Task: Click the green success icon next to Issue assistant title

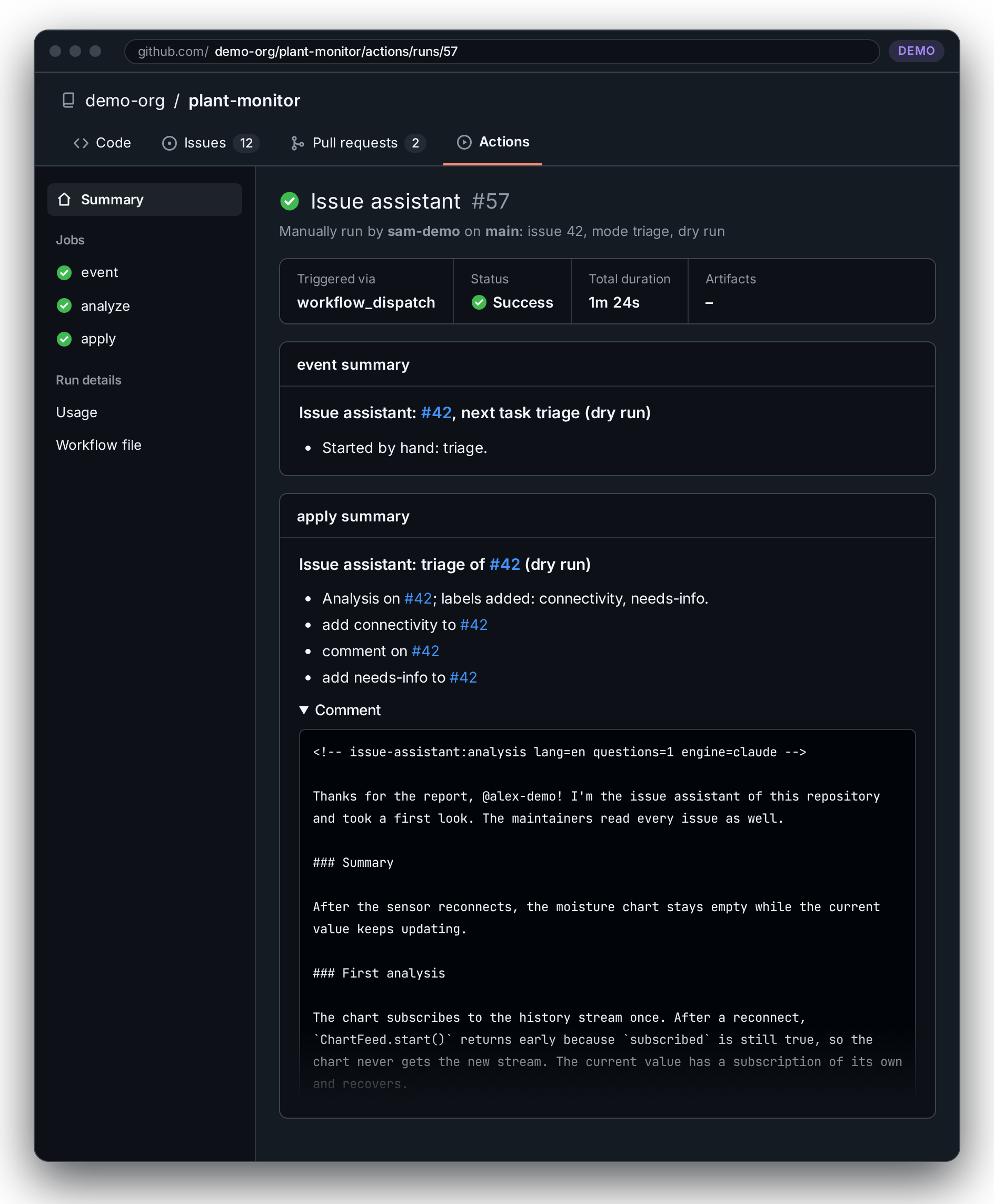Action: tap(290, 201)
